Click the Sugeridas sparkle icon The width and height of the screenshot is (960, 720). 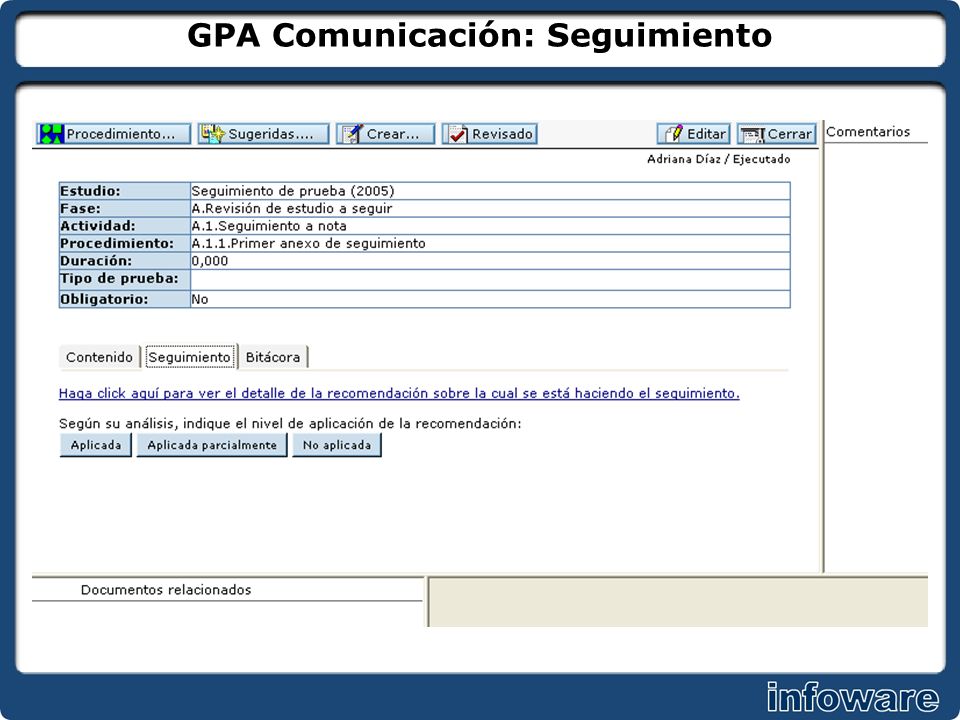pyautogui.click(x=212, y=133)
